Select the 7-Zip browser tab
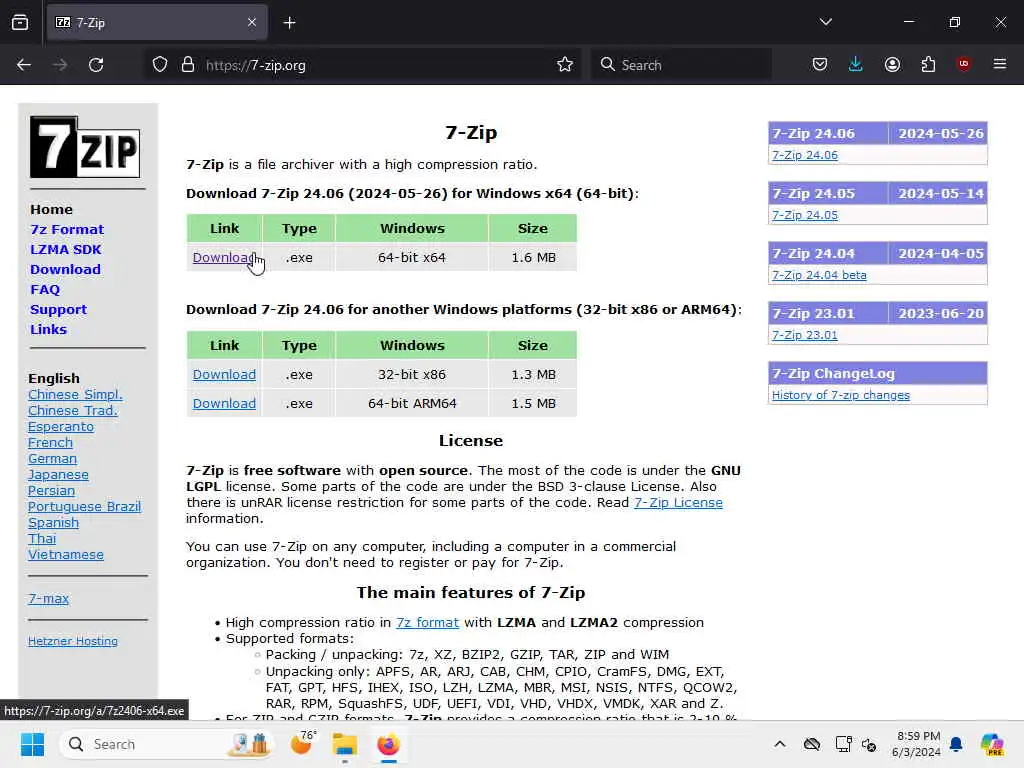The width and height of the screenshot is (1024, 768). click(x=157, y=23)
